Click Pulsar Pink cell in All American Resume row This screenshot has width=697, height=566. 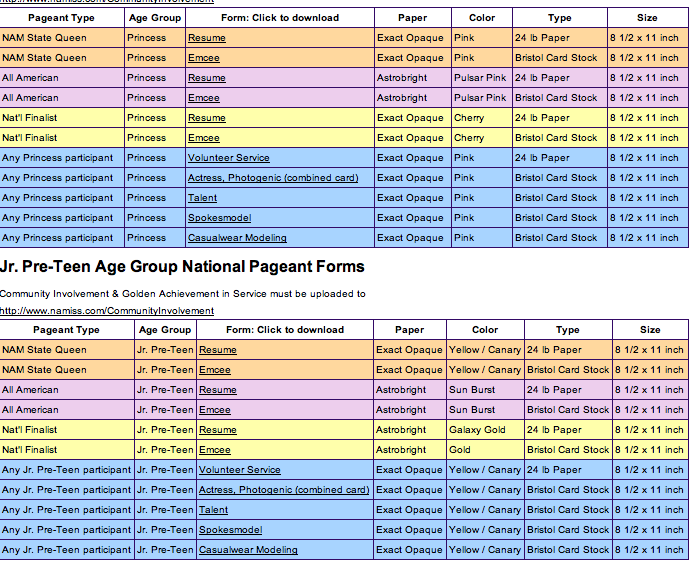point(482,78)
